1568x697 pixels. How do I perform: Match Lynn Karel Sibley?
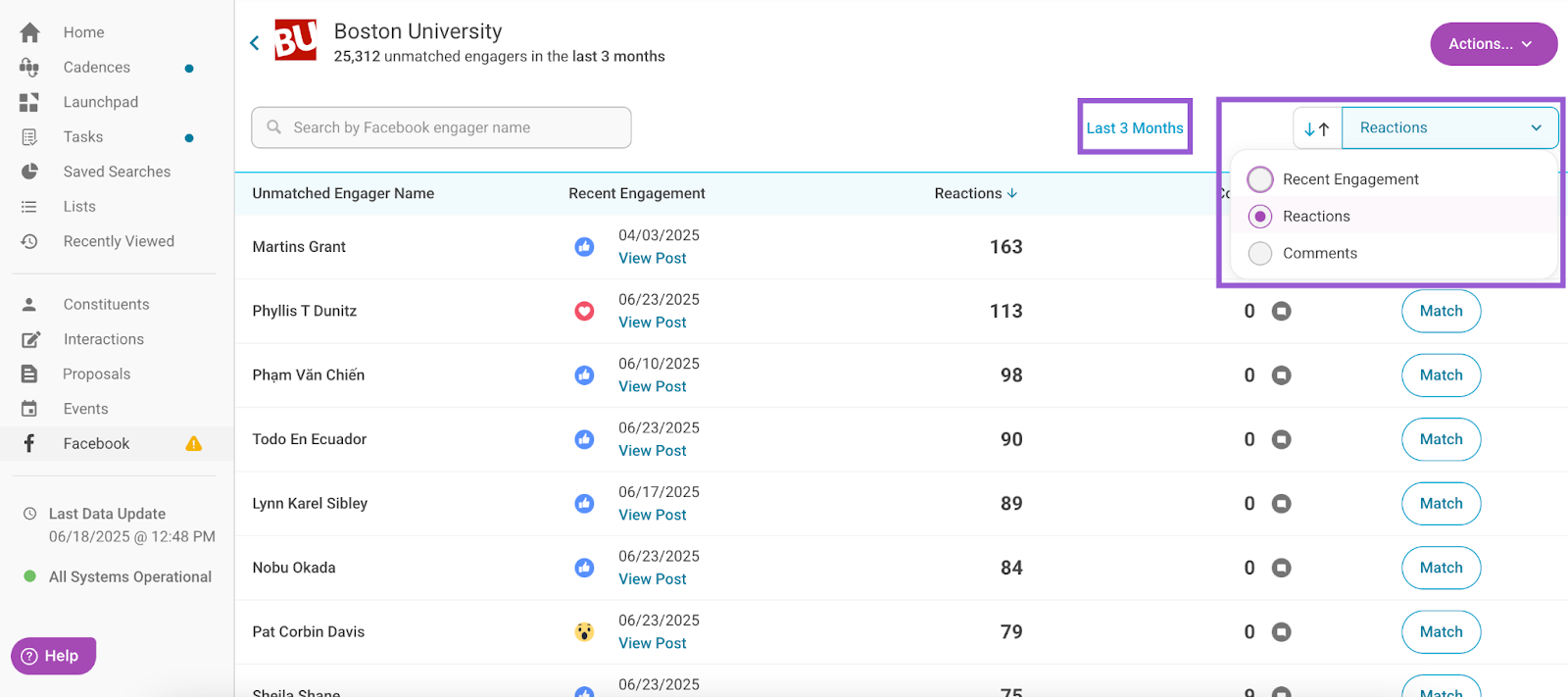(x=1441, y=504)
